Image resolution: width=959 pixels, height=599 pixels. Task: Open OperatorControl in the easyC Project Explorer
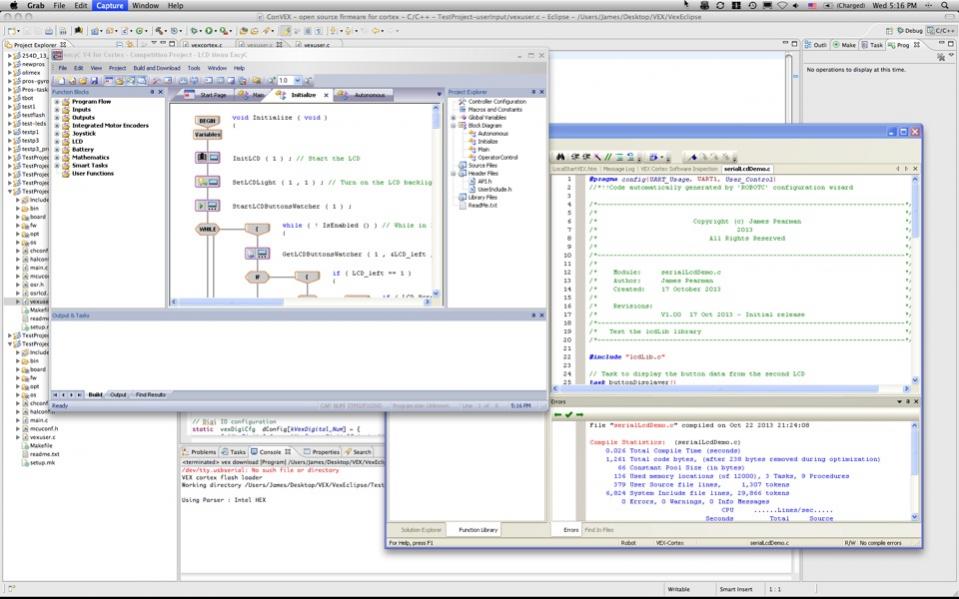(497, 157)
